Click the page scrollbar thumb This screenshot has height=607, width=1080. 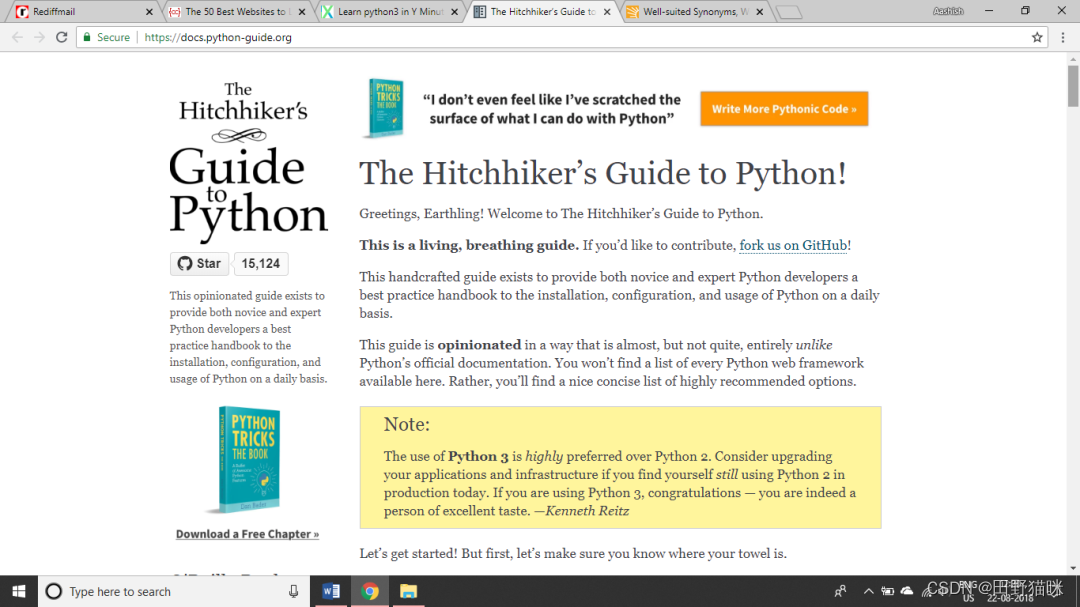coord(1073,86)
